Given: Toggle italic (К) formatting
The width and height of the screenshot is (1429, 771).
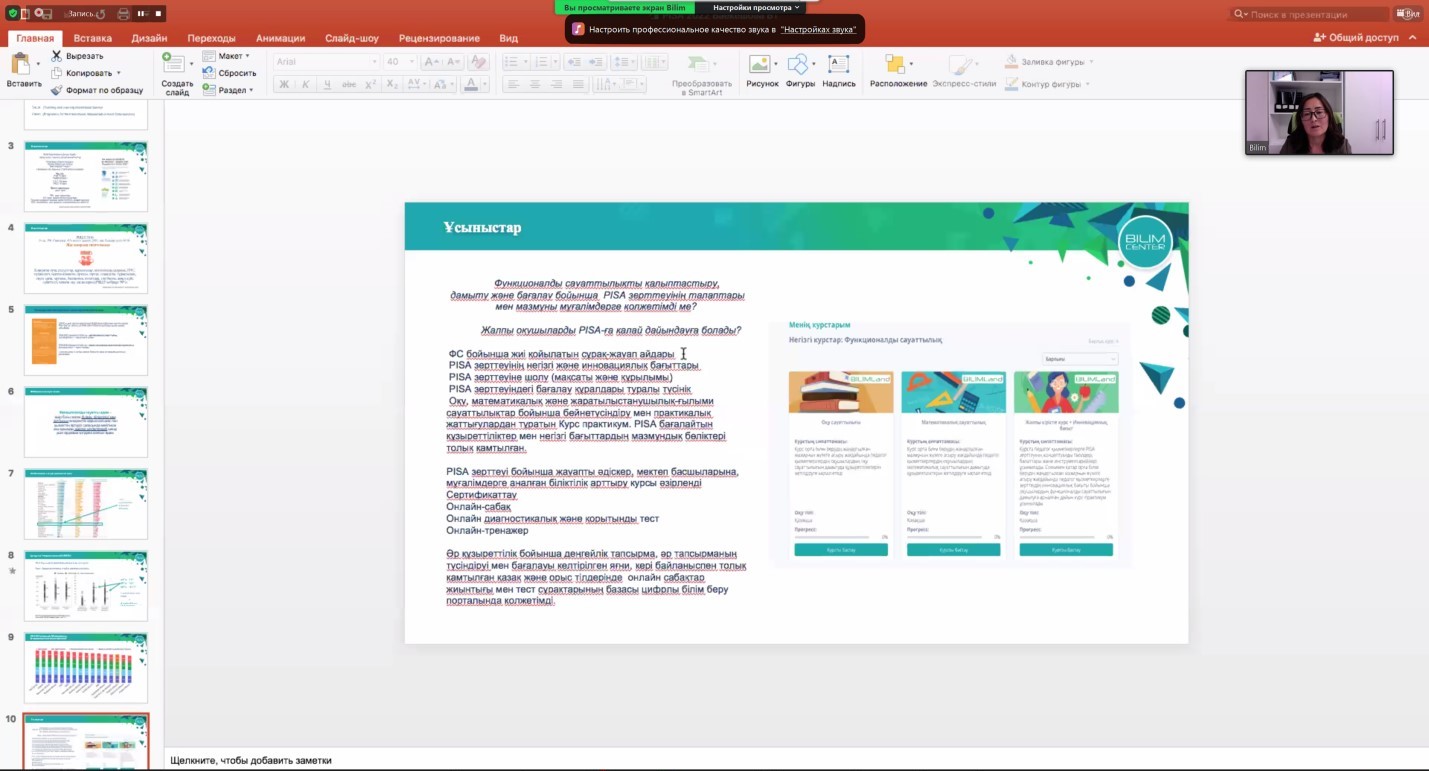Looking at the screenshot, I should 306,85.
